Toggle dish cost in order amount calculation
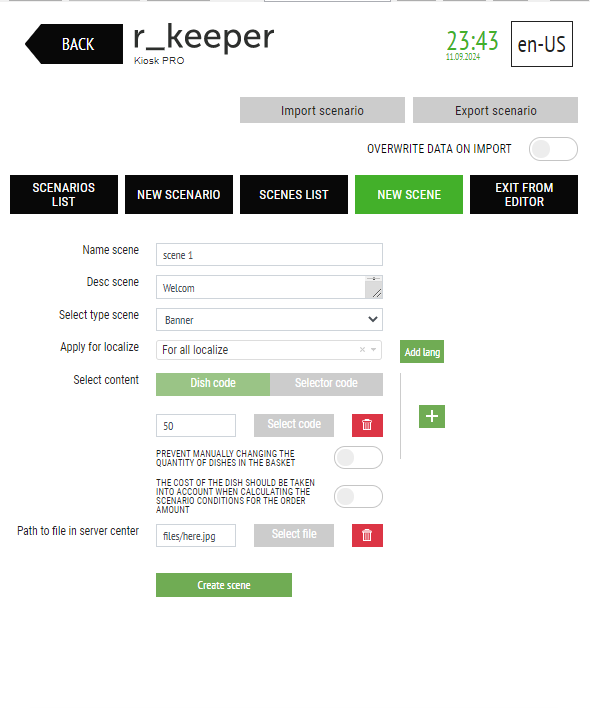The height and width of the screenshot is (708, 590). 358,497
